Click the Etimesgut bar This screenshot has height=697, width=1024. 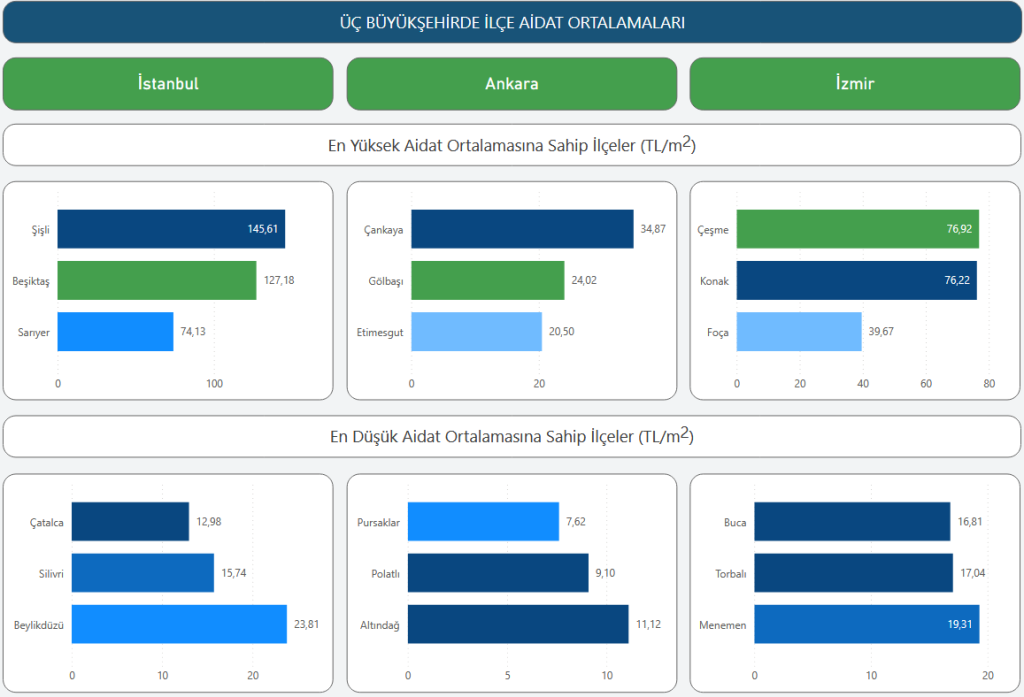[476, 332]
